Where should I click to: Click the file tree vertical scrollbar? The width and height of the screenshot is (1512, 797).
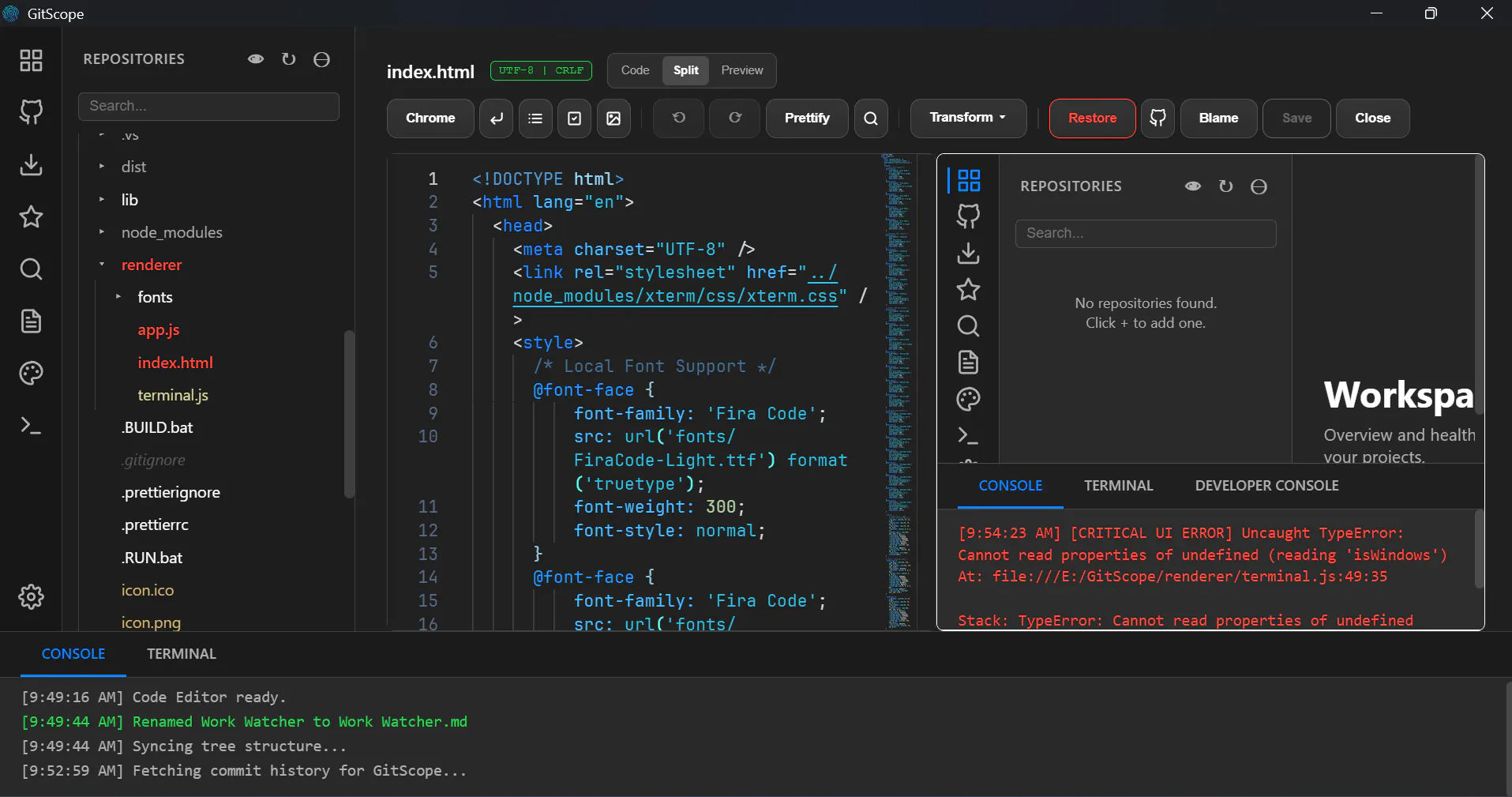pyautogui.click(x=349, y=414)
